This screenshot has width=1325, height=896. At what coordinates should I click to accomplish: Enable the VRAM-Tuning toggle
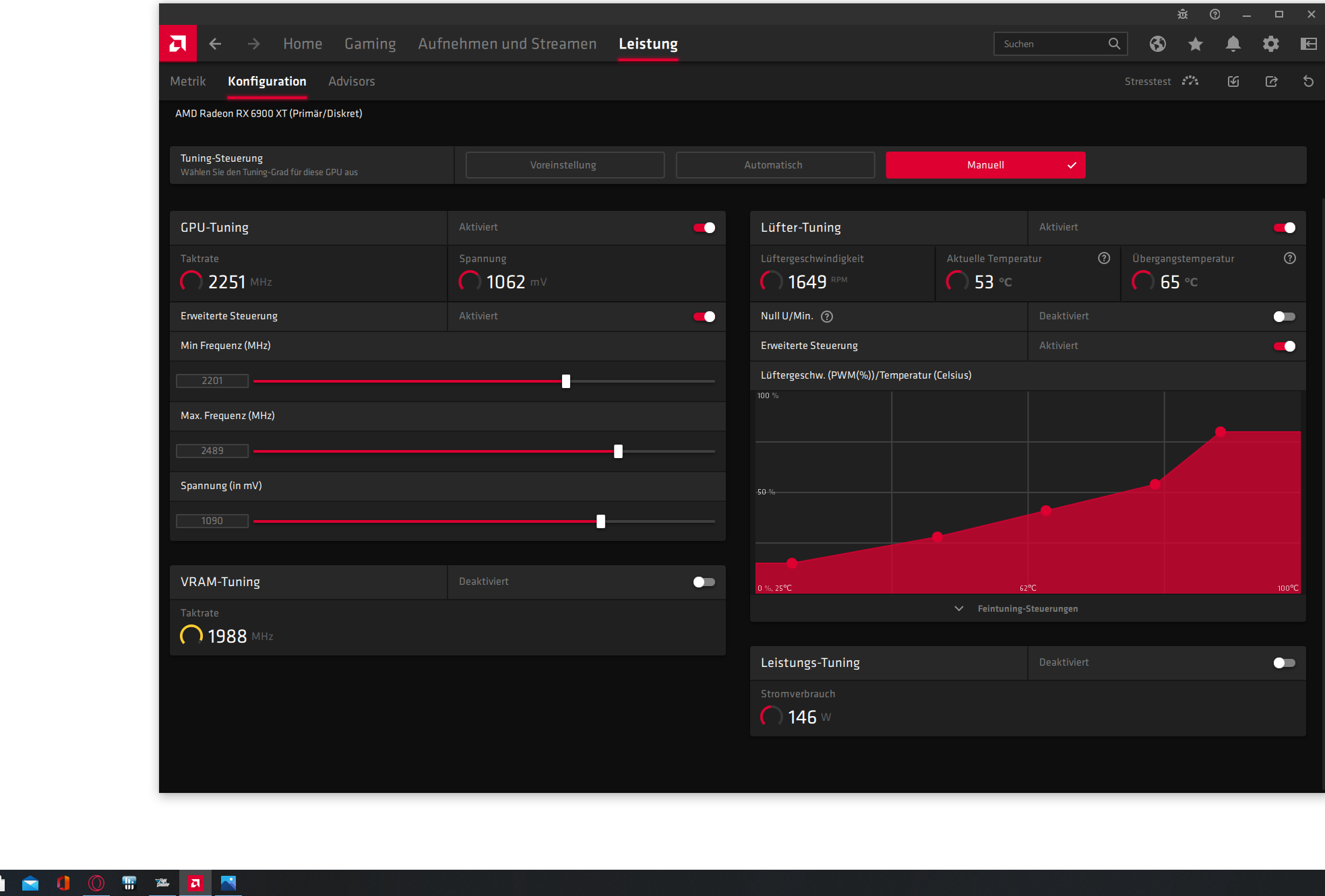point(704,582)
